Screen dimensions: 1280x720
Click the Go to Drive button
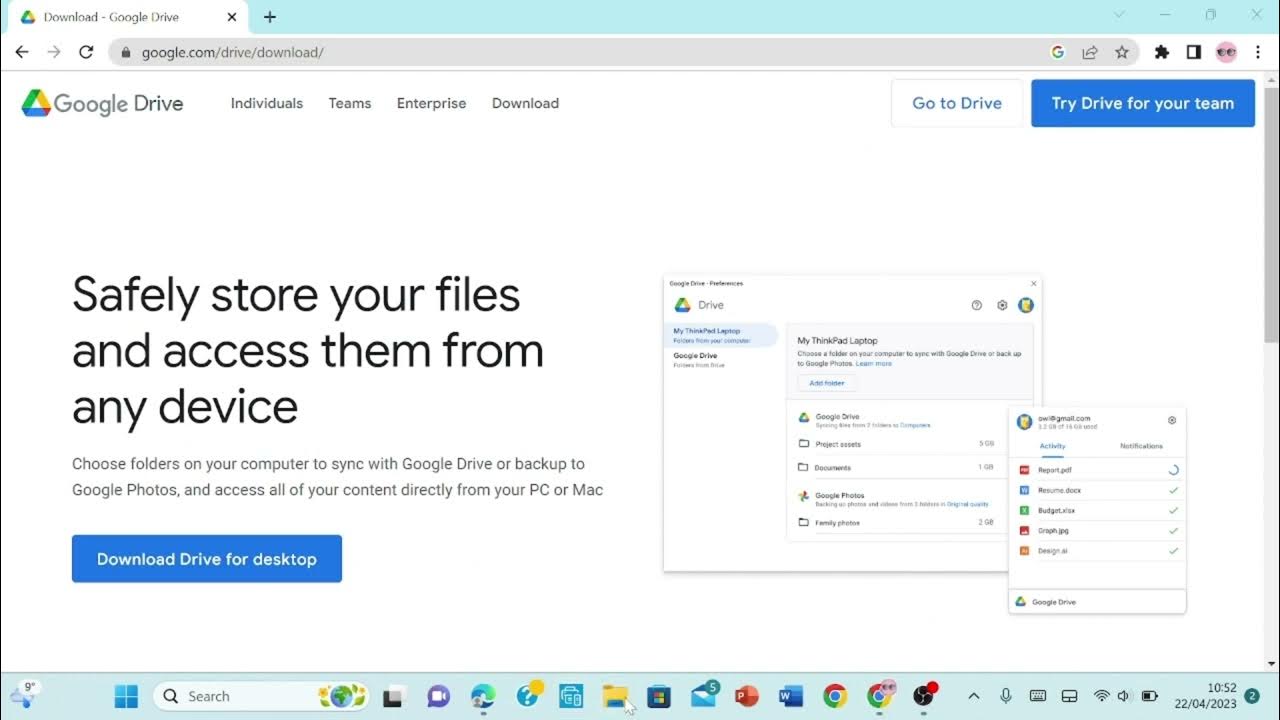[957, 103]
